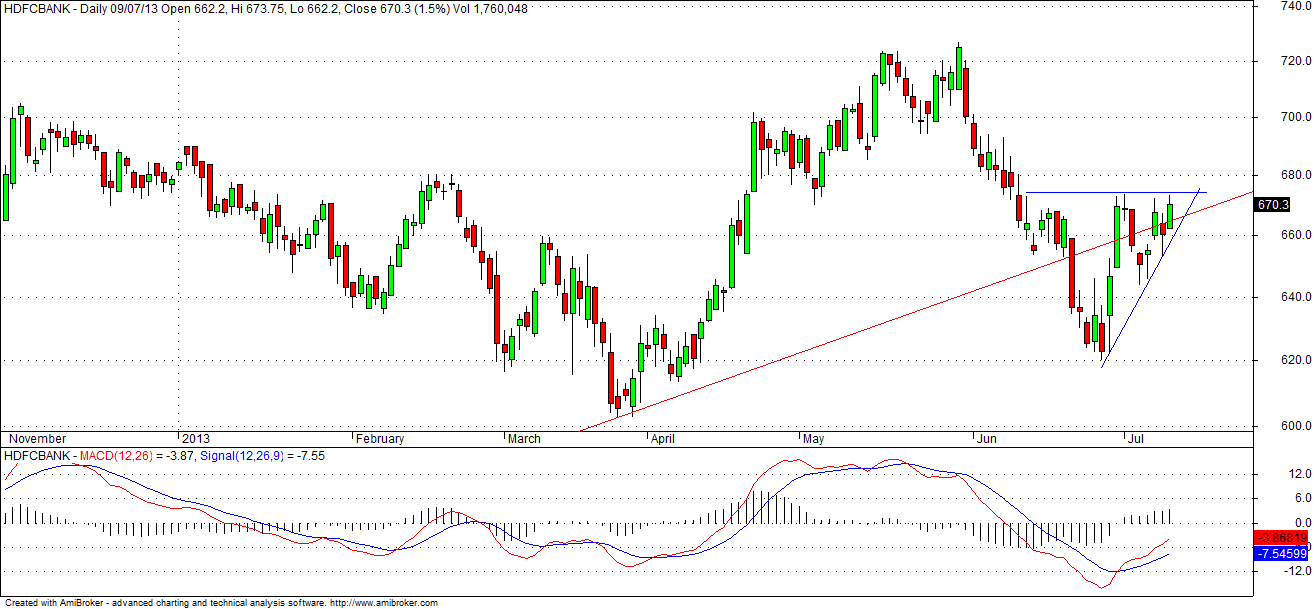Click the 'April' label on the date axis
The width and height of the screenshot is (1314, 609).
point(664,439)
